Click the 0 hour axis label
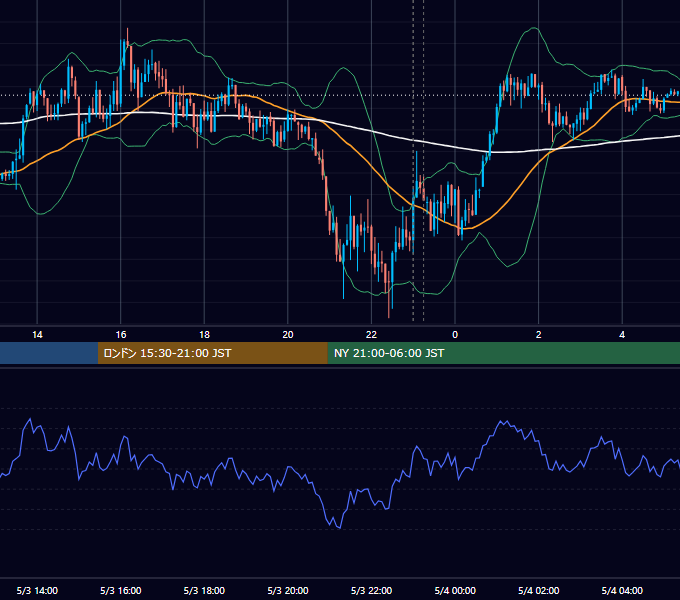Viewport: 680px width, 600px height. [x=455, y=335]
